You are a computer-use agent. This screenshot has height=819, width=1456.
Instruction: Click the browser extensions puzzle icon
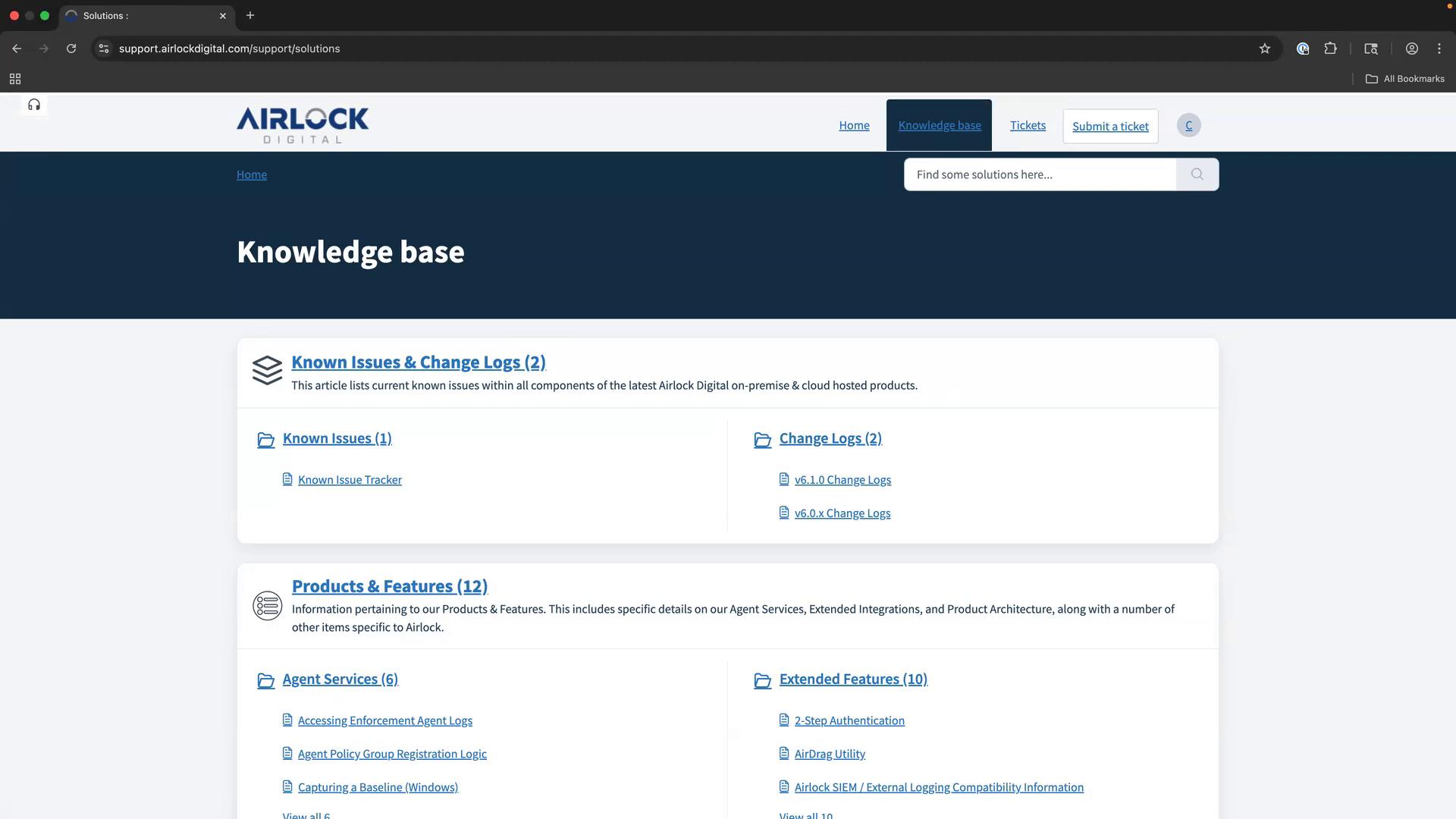(x=1330, y=49)
